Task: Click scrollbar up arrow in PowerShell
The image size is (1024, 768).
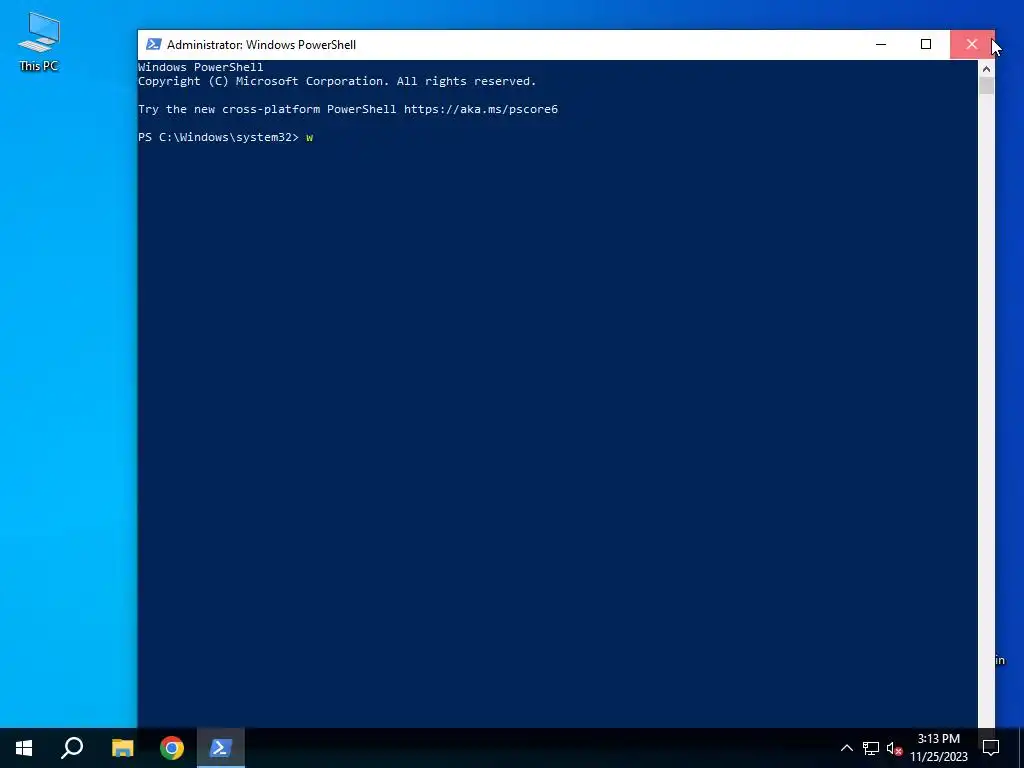Action: (986, 69)
